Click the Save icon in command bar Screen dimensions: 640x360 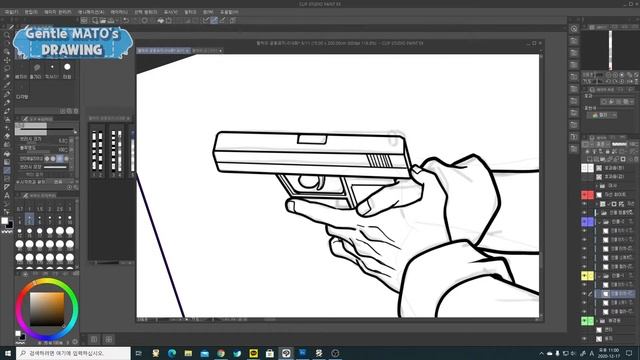[x=111, y=20]
